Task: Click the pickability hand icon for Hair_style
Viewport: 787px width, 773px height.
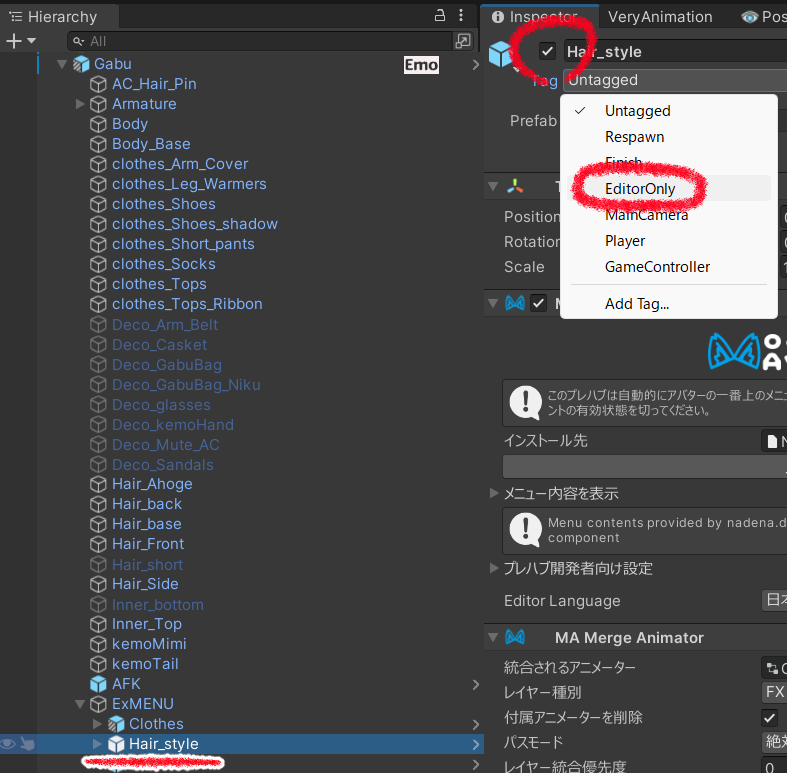Action: pos(28,743)
